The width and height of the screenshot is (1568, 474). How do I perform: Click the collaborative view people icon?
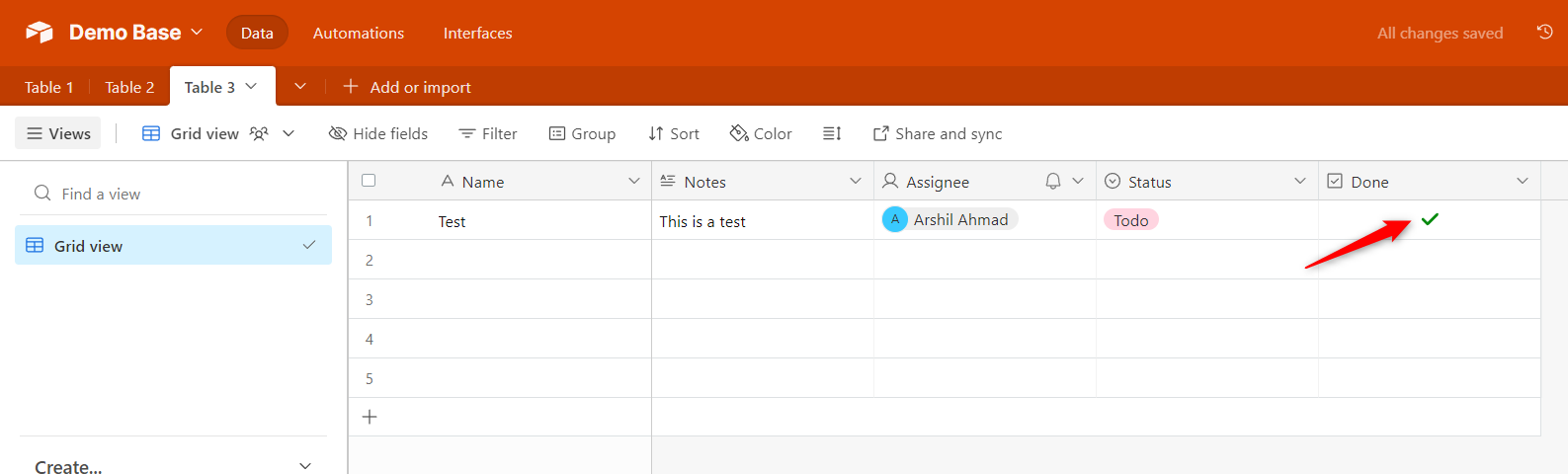click(x=259, y=133)
